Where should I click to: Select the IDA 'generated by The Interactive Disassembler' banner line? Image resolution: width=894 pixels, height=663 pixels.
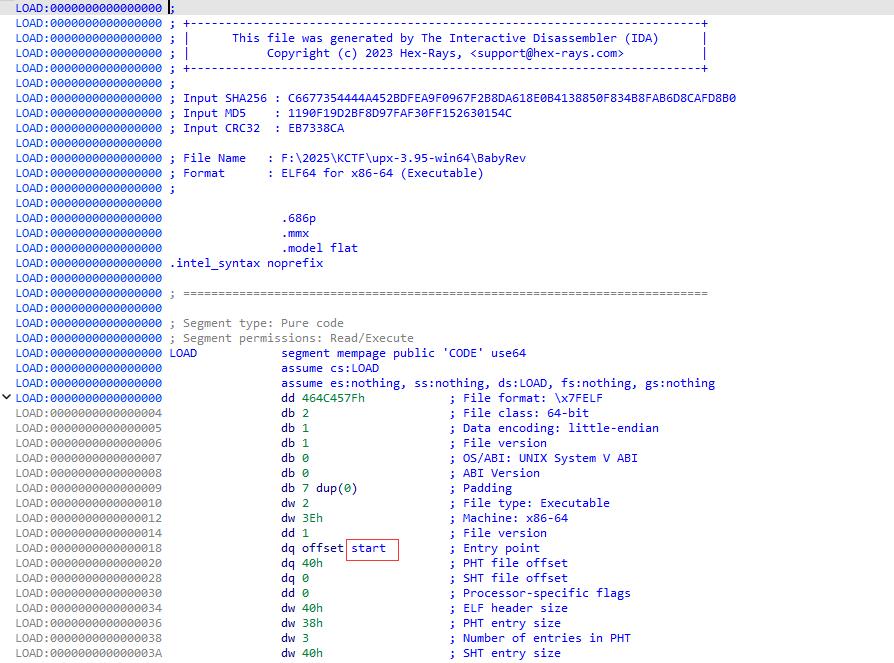pyautogui.click(x=445, y=38)
